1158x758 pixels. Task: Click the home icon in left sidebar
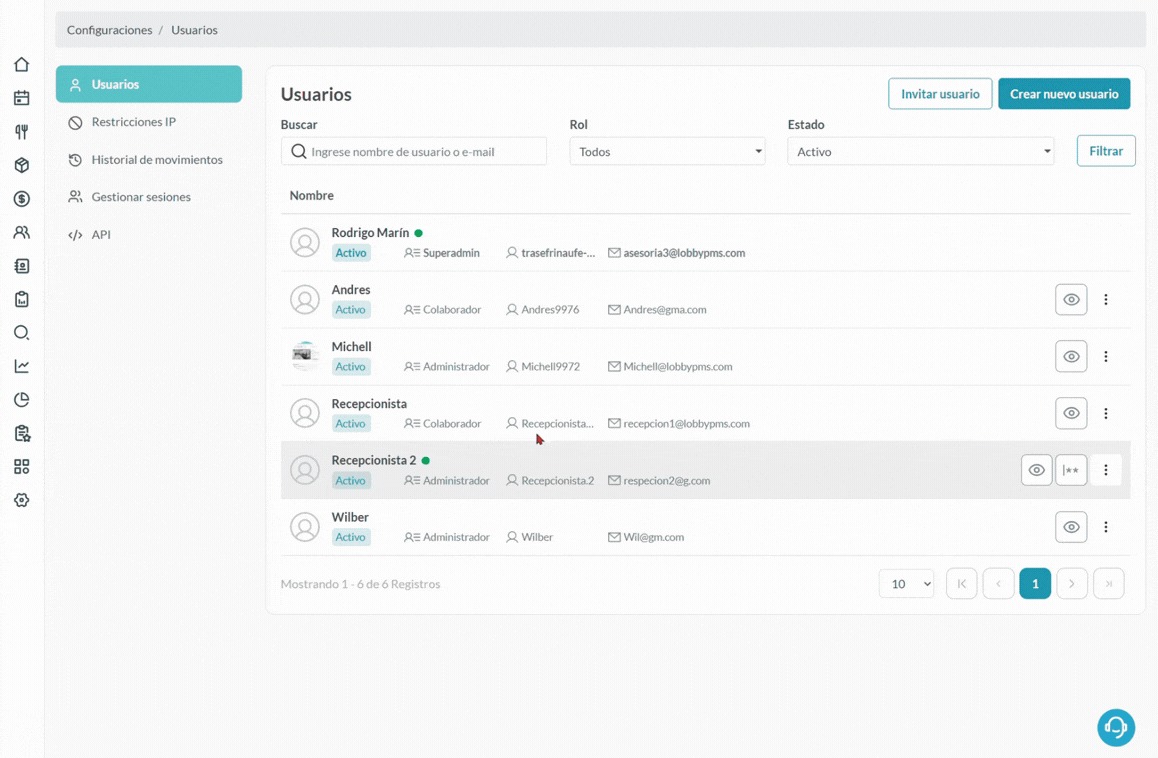click(21, 65)
